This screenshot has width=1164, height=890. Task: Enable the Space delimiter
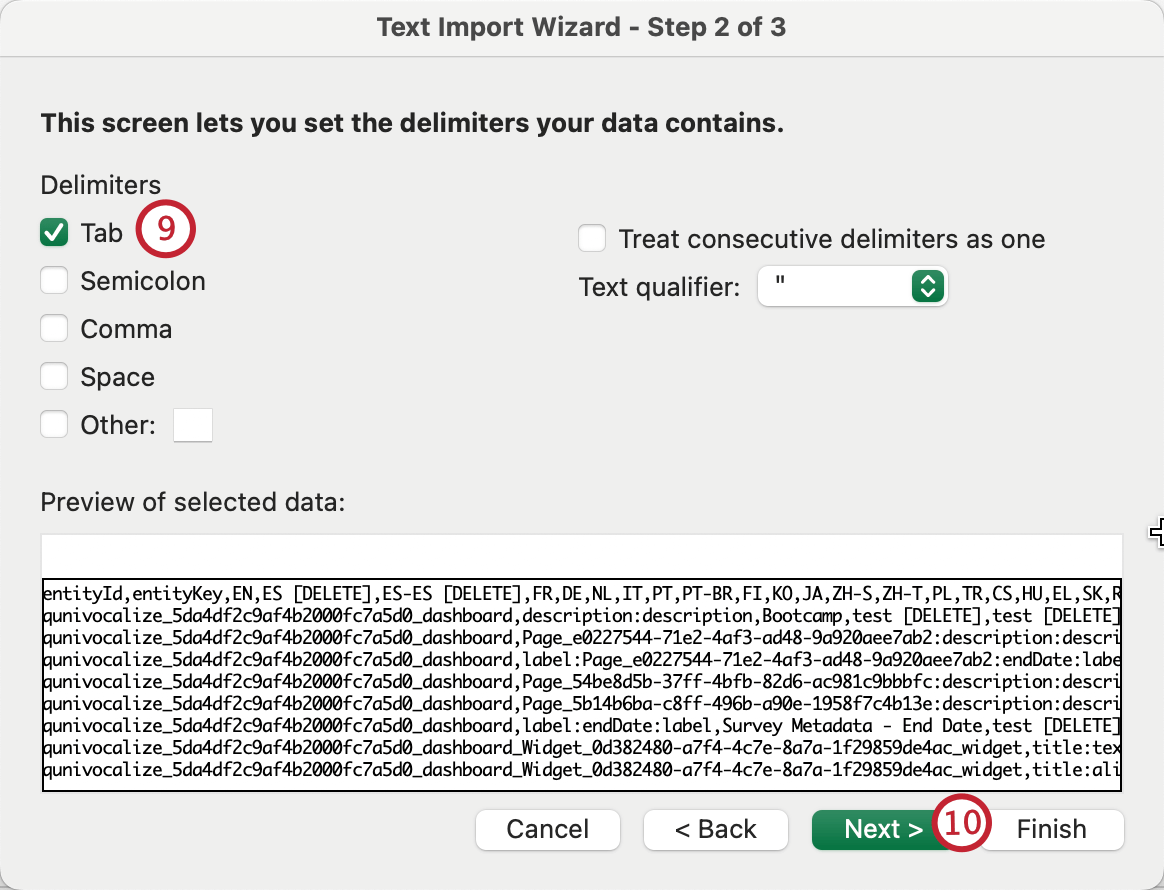[x=55, y=376]
